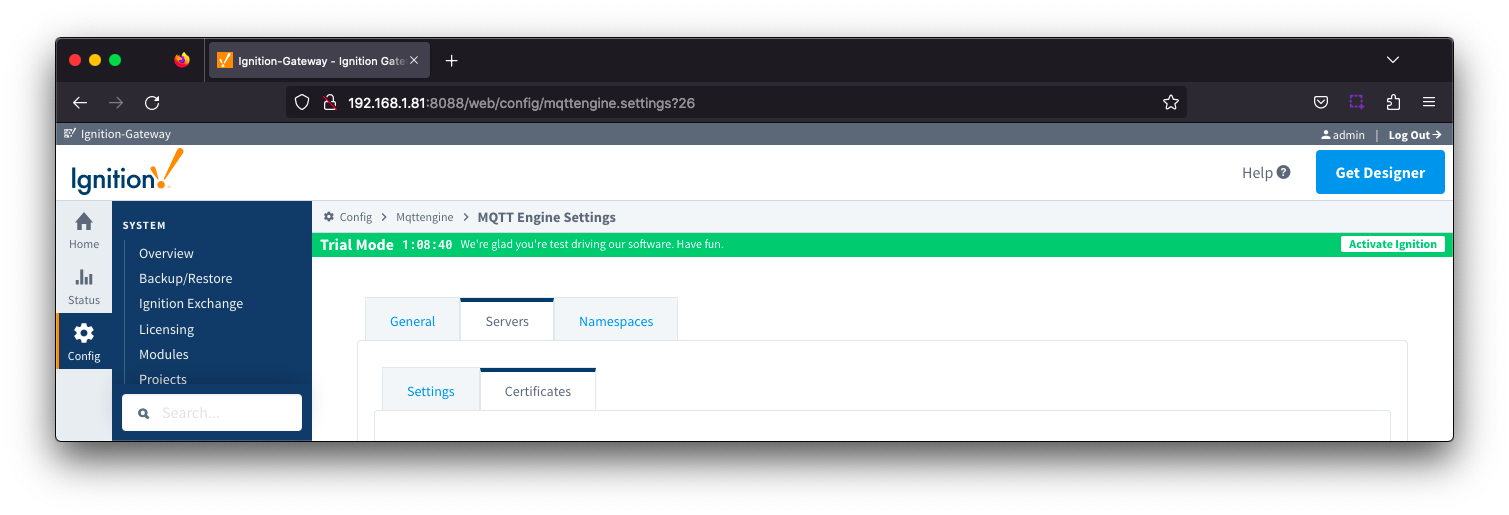Select Ignition-Gateway browser tab
This screenshot has height=515, width=1509.
[x=319, y=61]
